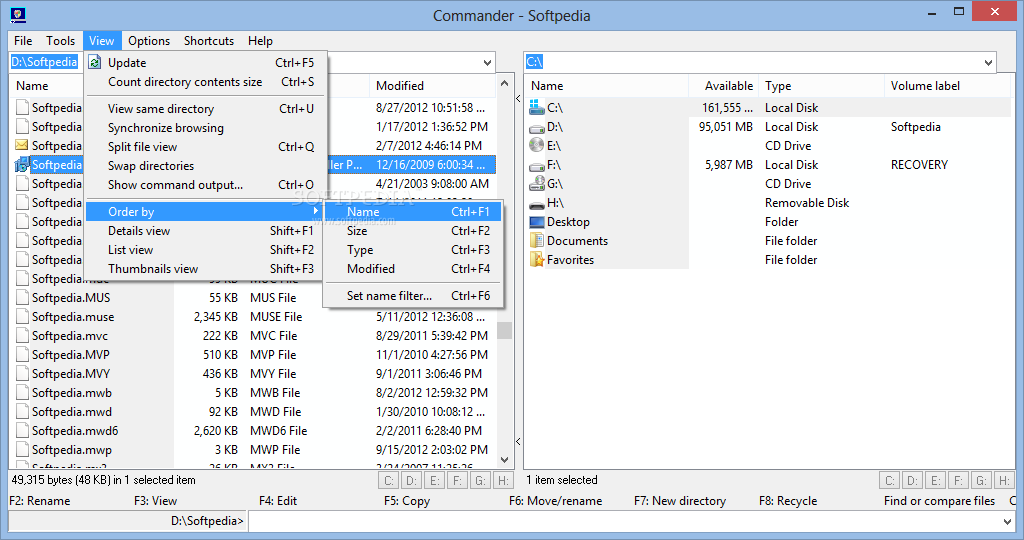Switch to Details view

point(204,230)
